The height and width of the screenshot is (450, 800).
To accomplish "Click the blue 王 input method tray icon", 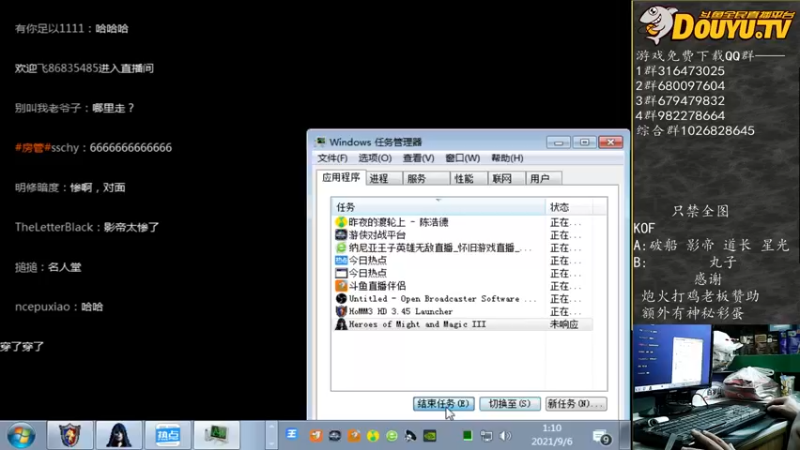I will pos(291,434).
